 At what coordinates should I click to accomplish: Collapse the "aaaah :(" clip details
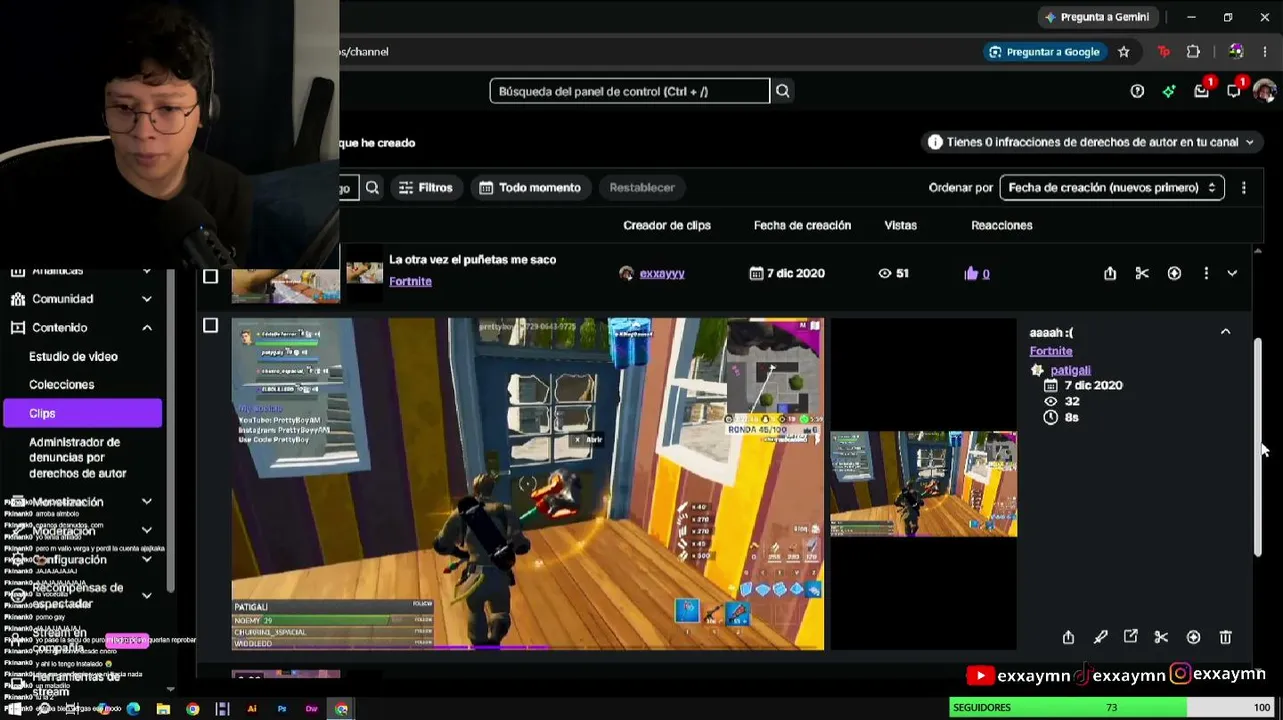click(1225, 332)
